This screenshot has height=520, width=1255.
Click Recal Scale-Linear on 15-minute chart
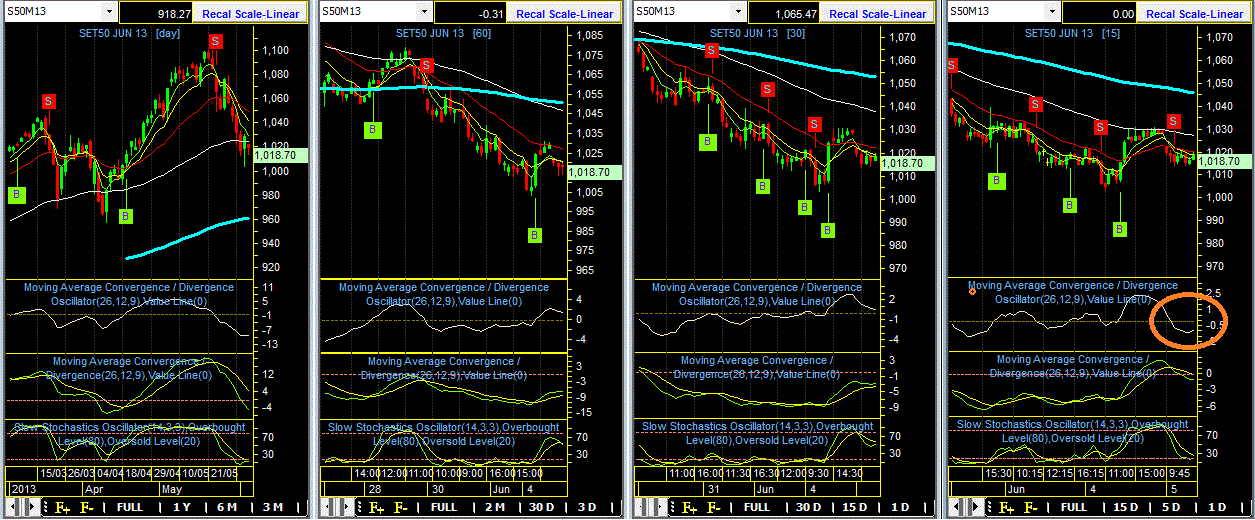click(x=1195, y=14)
